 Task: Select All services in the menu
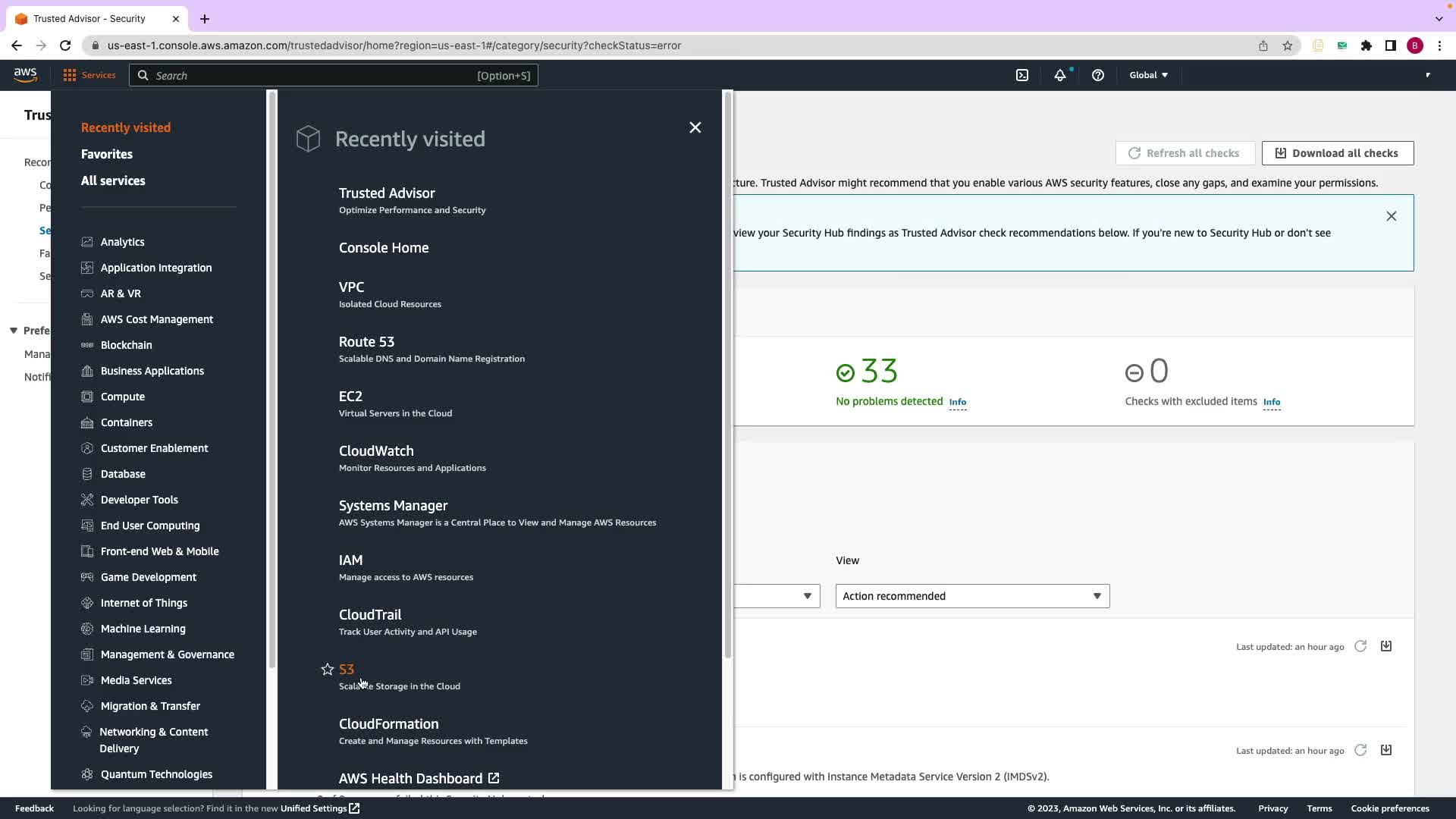(x=113, y=180)
